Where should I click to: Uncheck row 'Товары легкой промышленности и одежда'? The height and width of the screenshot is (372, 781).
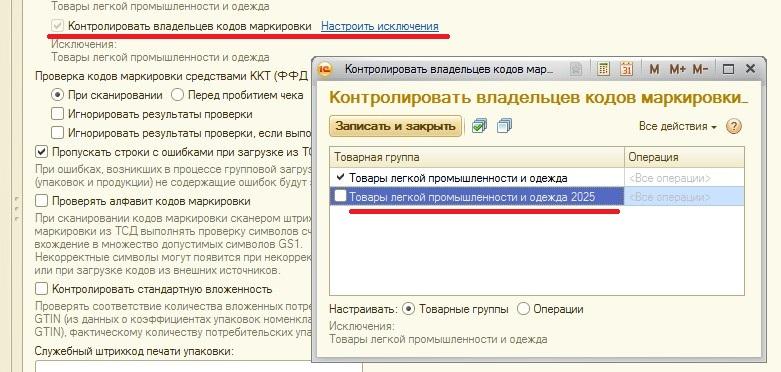pyautogui.click(x=340, y=177)
